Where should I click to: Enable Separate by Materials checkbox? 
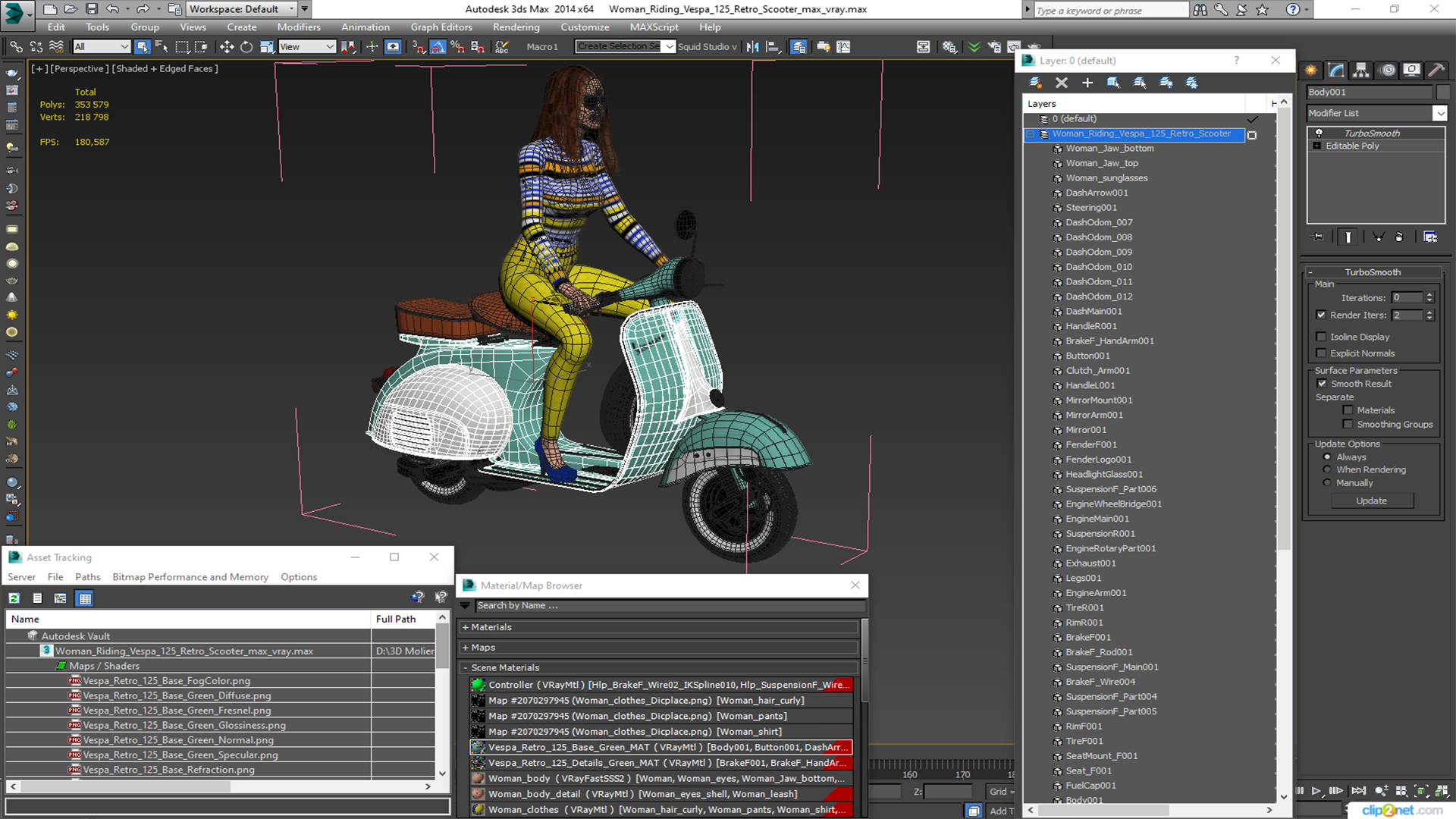1348,410
